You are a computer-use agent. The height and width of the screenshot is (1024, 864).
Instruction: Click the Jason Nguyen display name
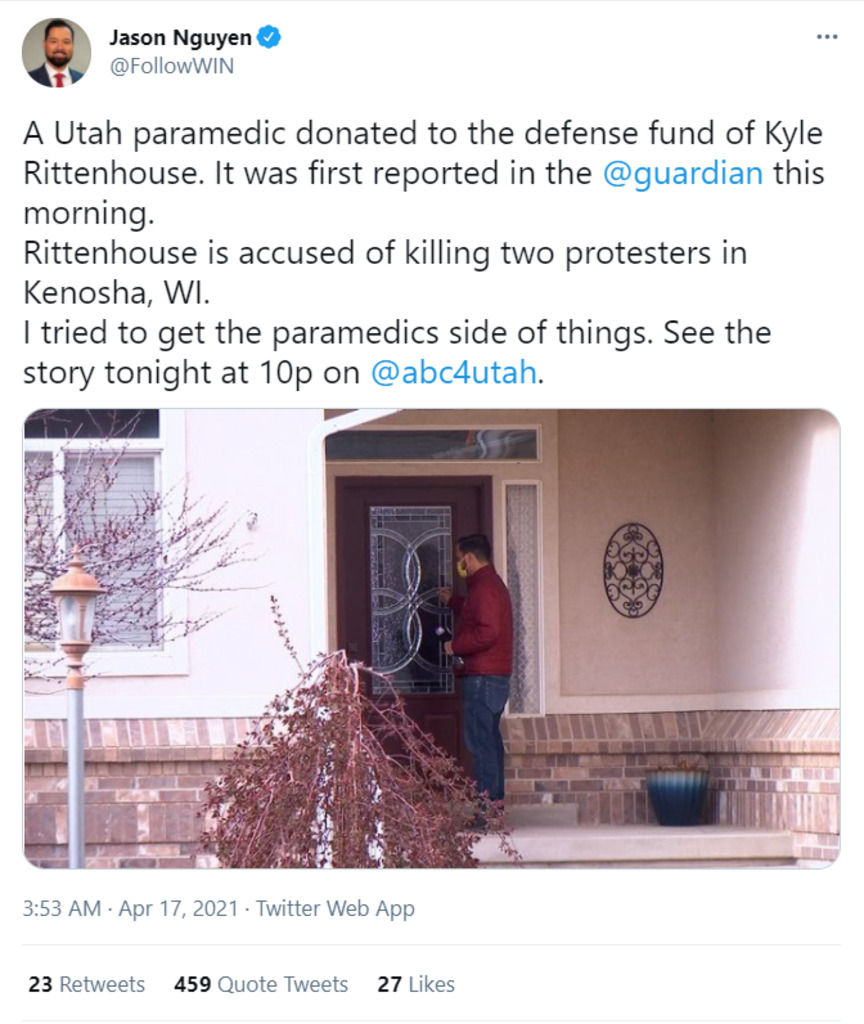tap(180, 38)
